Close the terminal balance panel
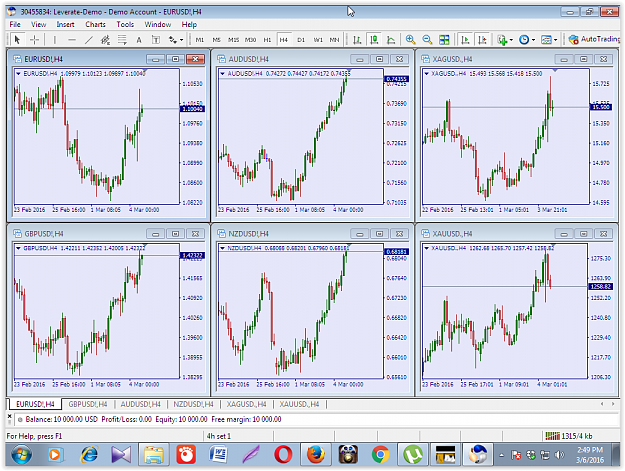 click(10, 416)
